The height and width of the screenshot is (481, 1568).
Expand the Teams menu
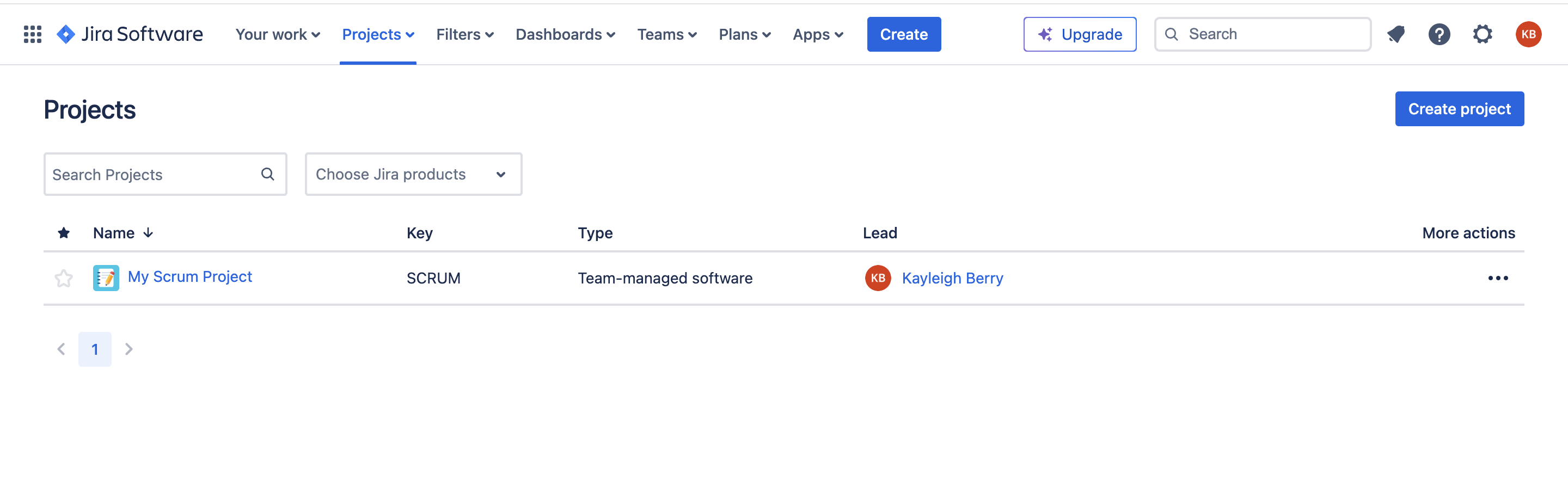pyautogui.click(x=667, y=35)
